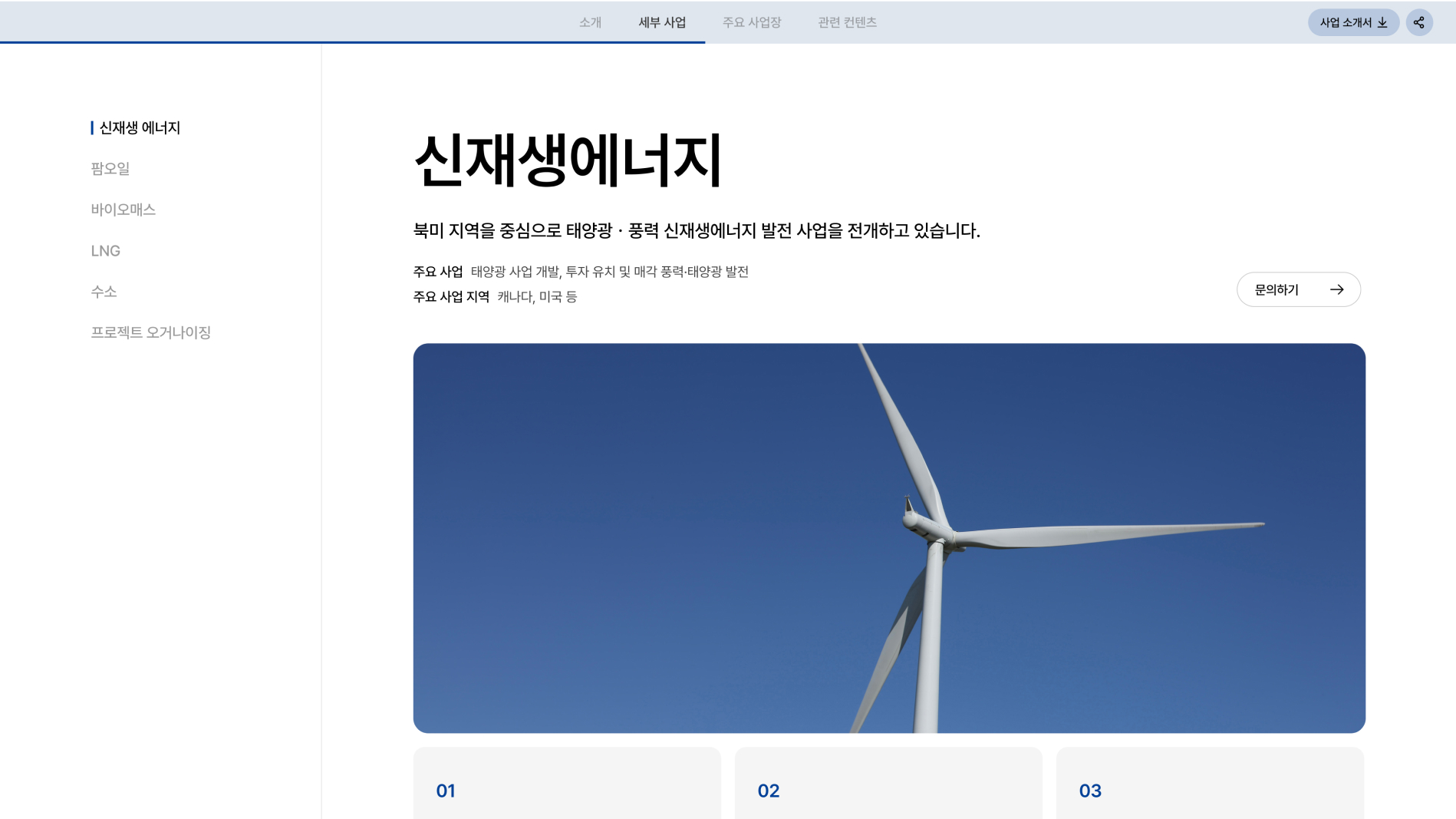Screen dimensions: 1456x819
Task: Select 신재생 에너지 in sidebar
Action: [x=139, y=127]
